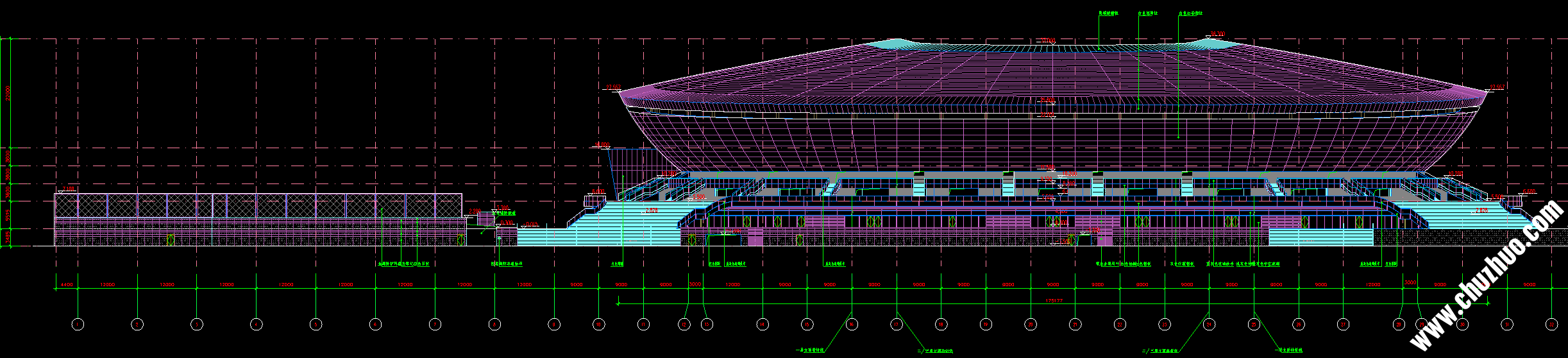Select grid axis bubble 28
The image size is (1568, 358).
[1399, 325]
